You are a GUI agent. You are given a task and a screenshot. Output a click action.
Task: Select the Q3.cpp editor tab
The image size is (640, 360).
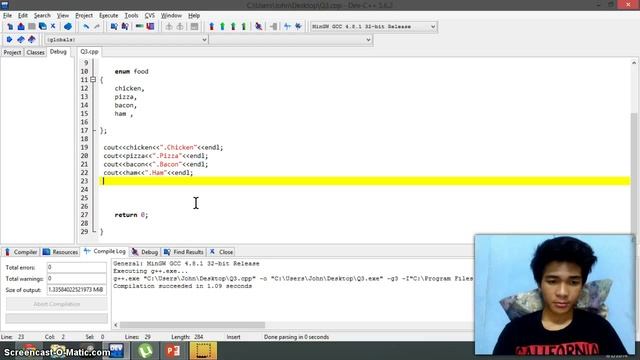coord(89,52)
